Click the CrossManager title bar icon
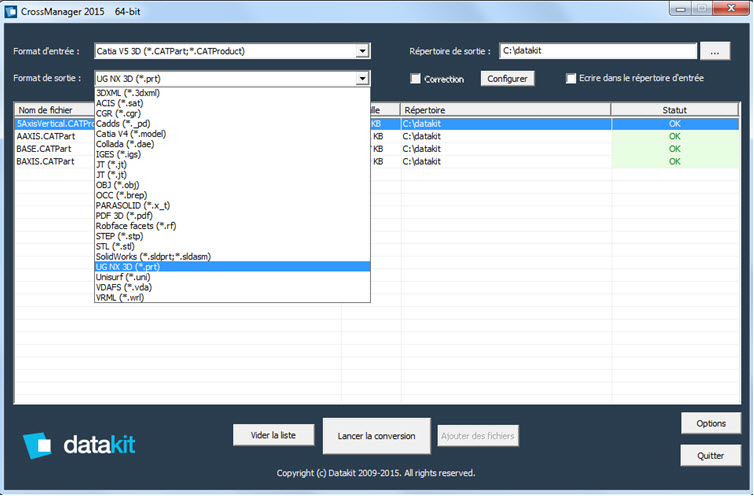The height and width of the screenshot is (496, 754). (11, 12)
